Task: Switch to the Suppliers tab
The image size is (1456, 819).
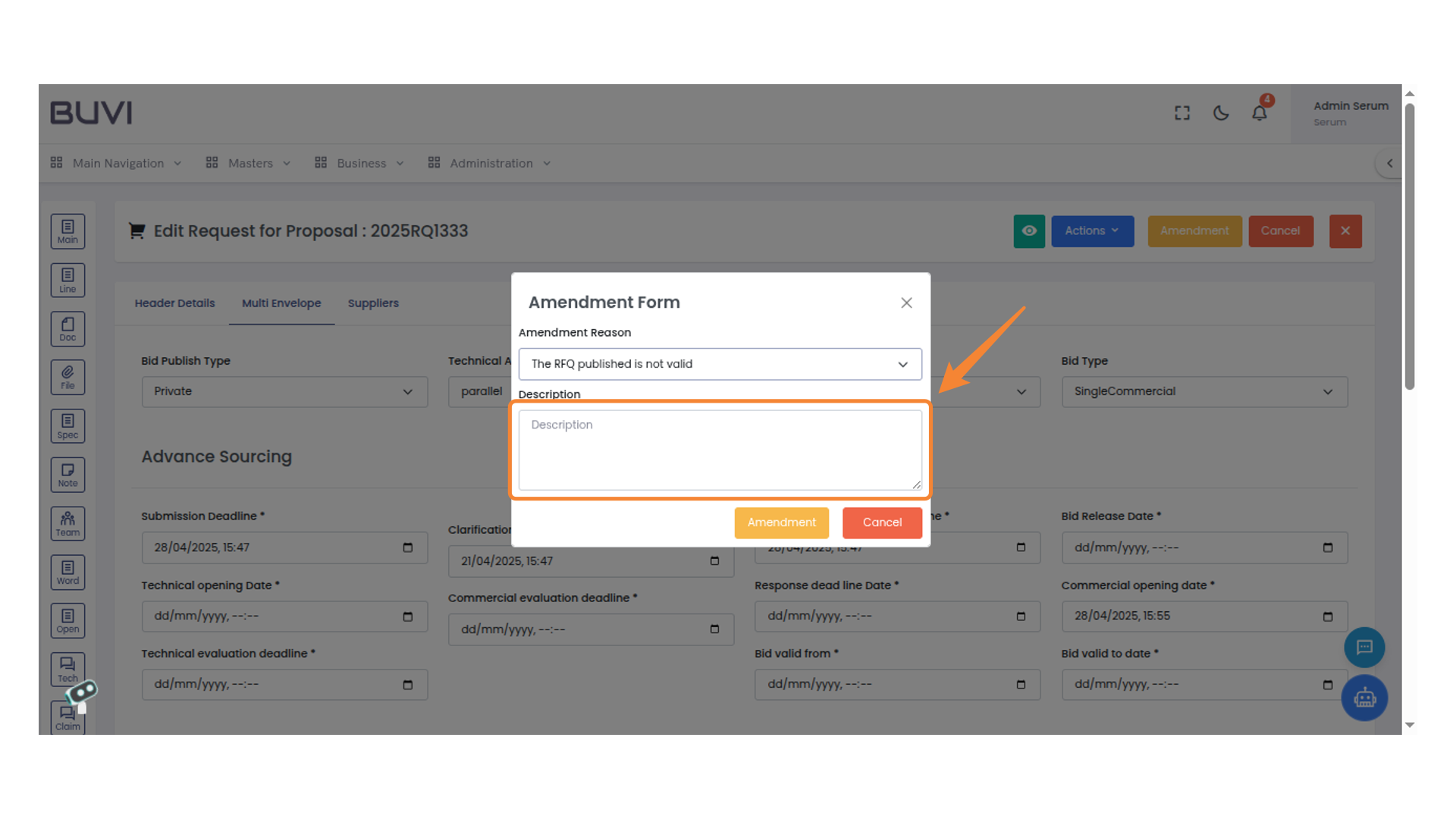Action: point(373,303)
